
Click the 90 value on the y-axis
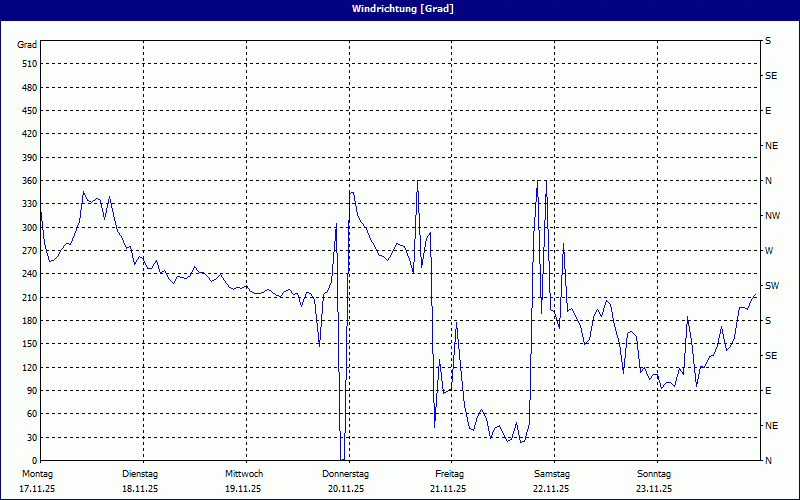(x=30, y=391)
